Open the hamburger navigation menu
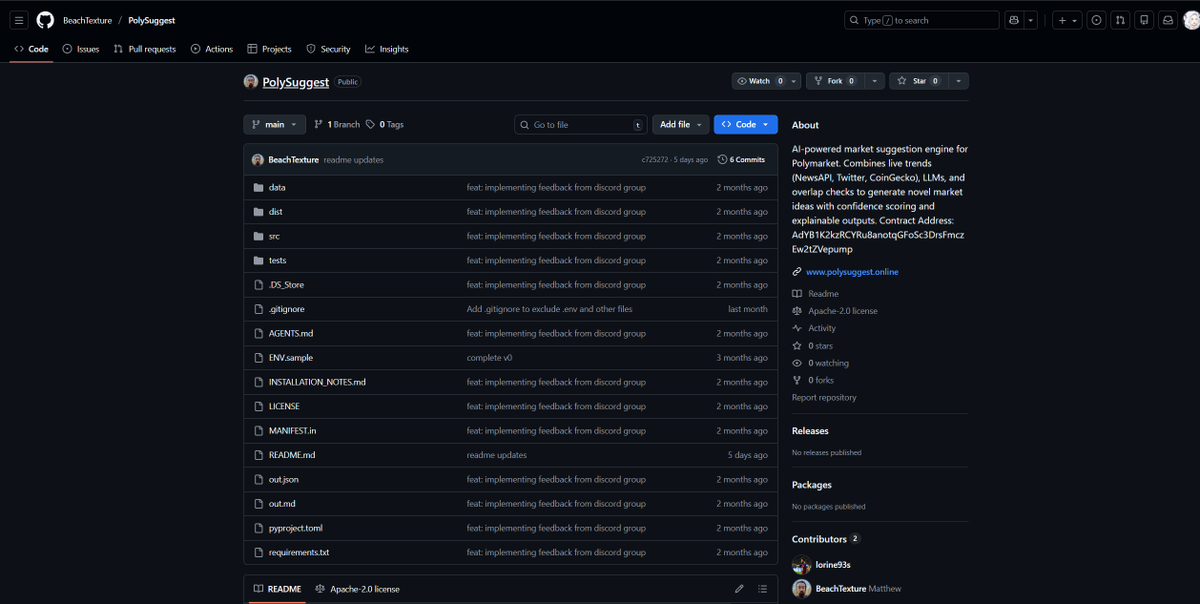The width and height of the screenshot is (1200, 604). 19,20
